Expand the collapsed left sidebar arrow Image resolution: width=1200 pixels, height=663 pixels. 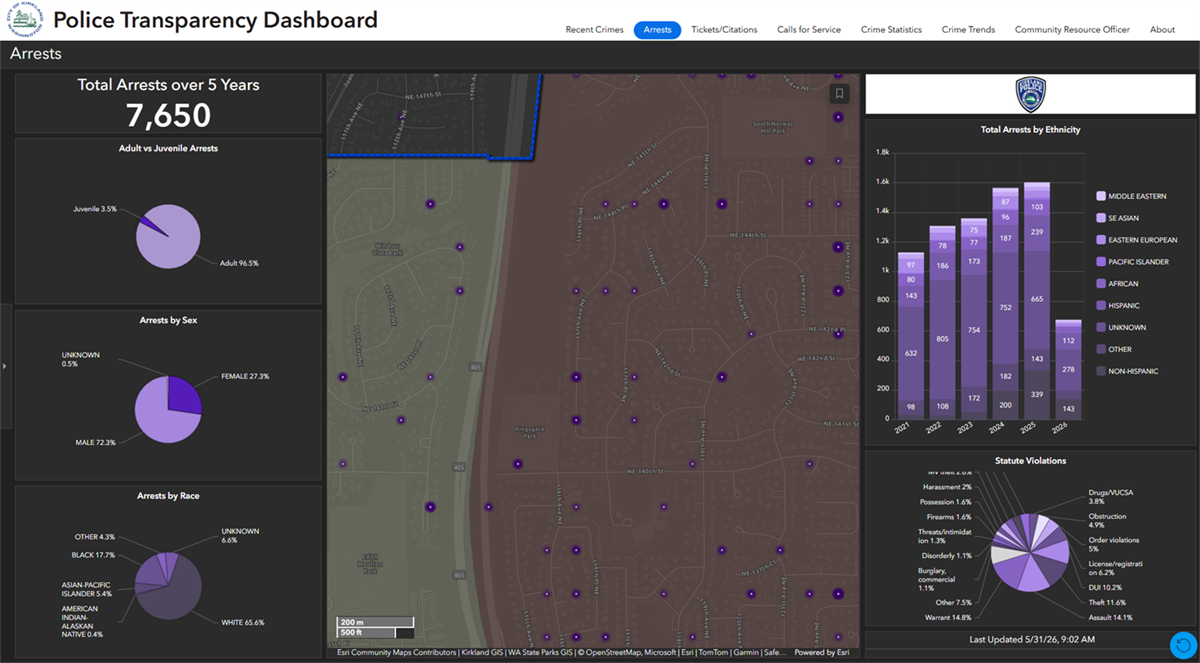4,366
